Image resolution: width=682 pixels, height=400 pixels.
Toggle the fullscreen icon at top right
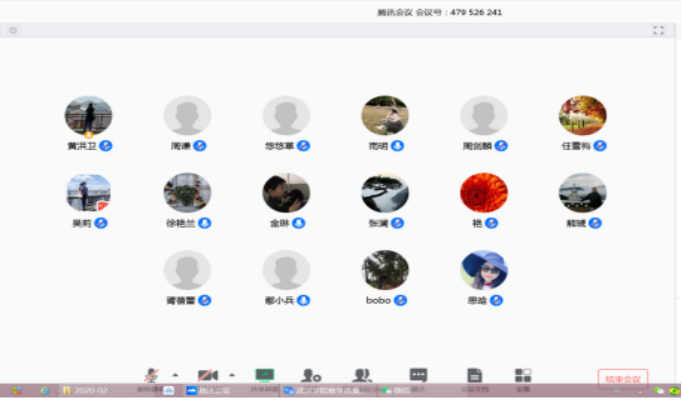coord(658,31)
